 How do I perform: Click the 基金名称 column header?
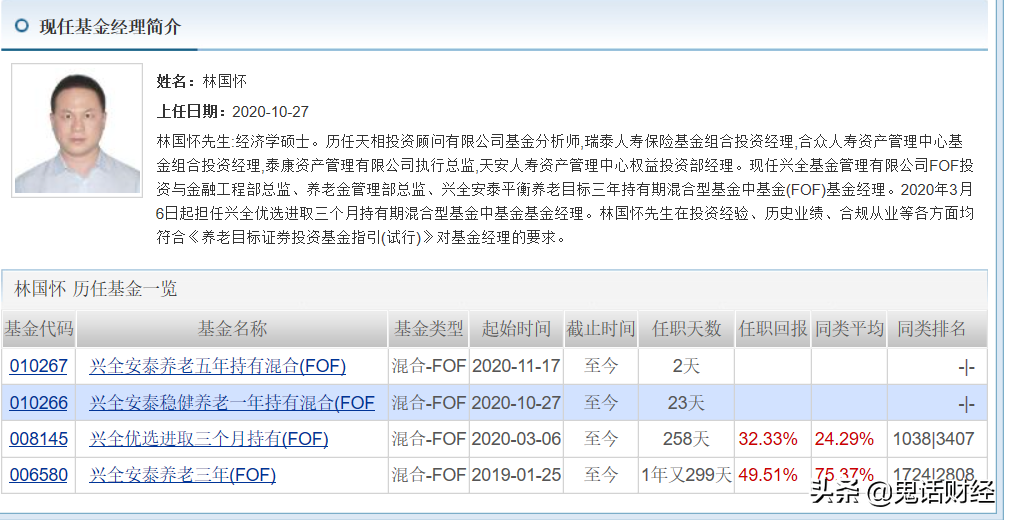[x=232, y=329]
